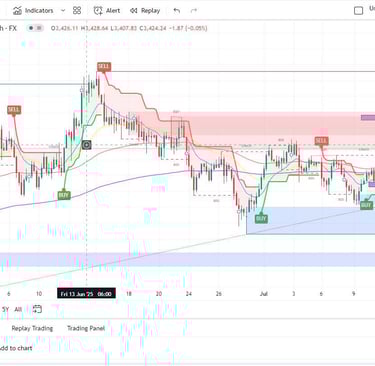Click the '24' date on the time axis
This screenshot has width=375, height=366.
click(189, 294)
